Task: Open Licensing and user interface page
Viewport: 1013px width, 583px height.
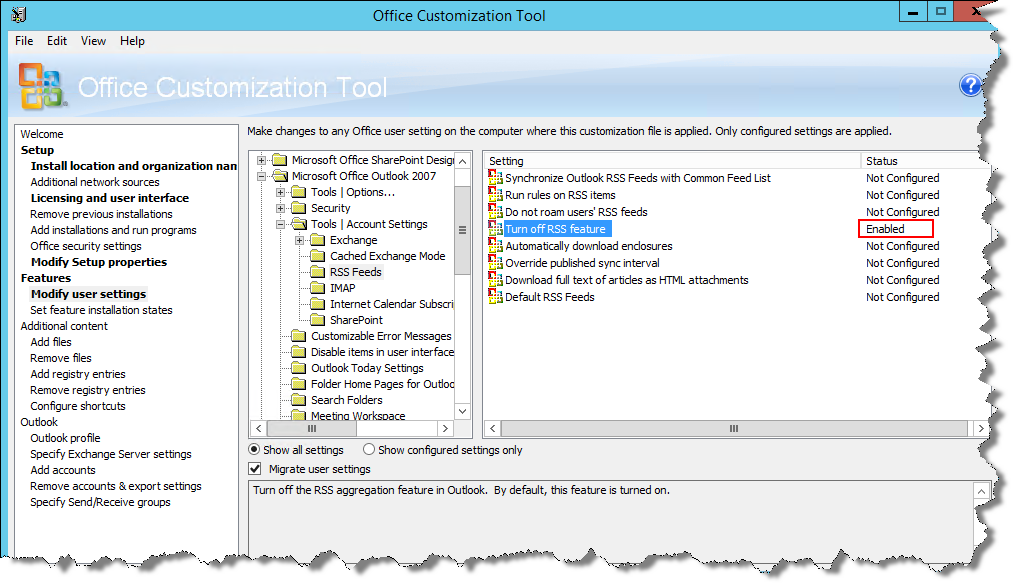Action: tap(110, 198)
